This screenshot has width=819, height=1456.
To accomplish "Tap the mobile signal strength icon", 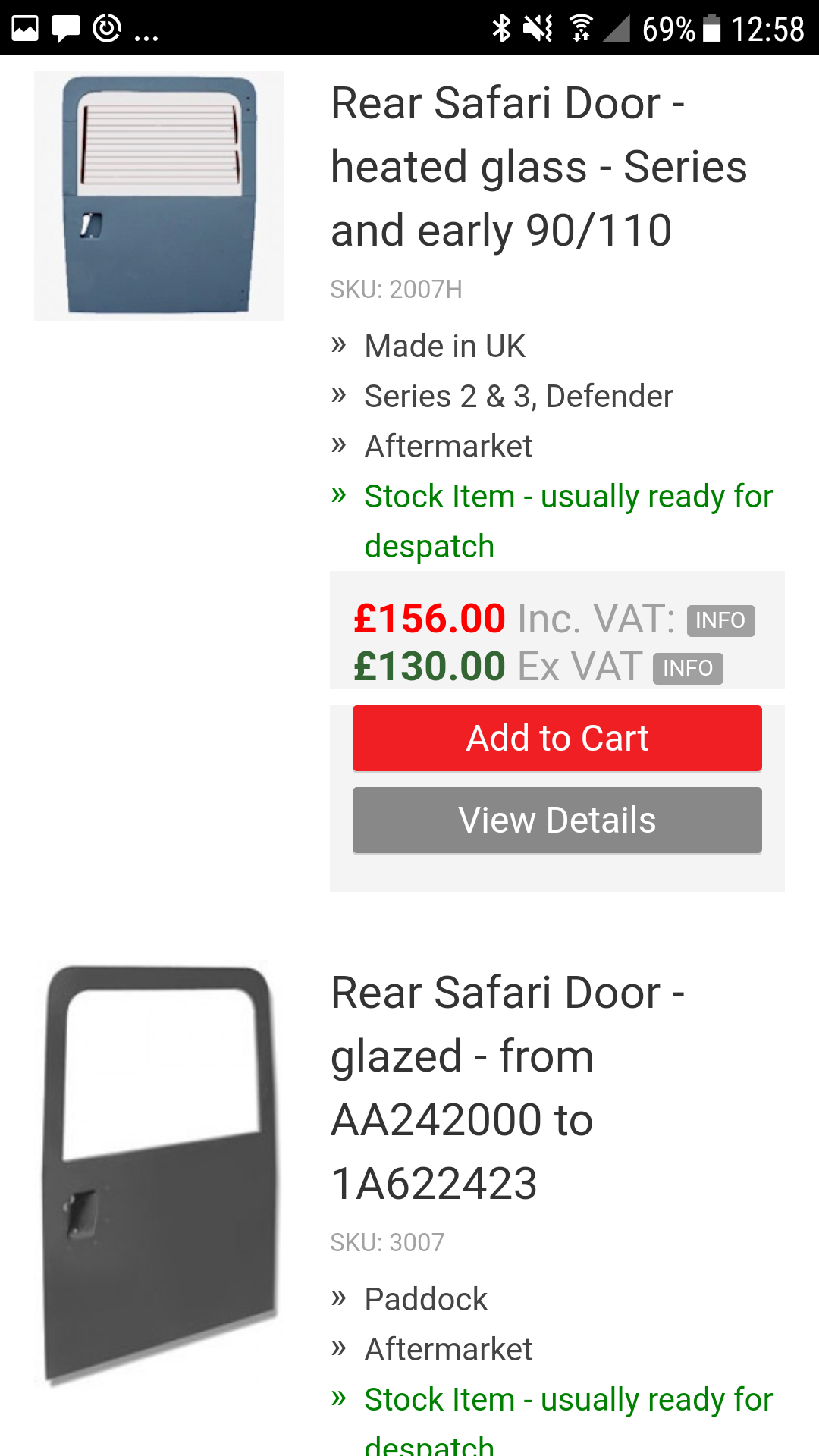I will 617,29.
